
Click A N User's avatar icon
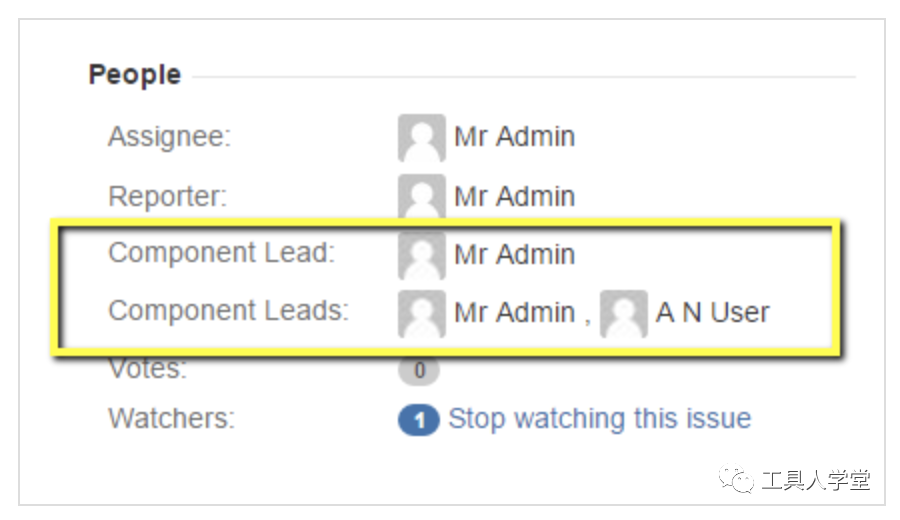click(624, 313)
